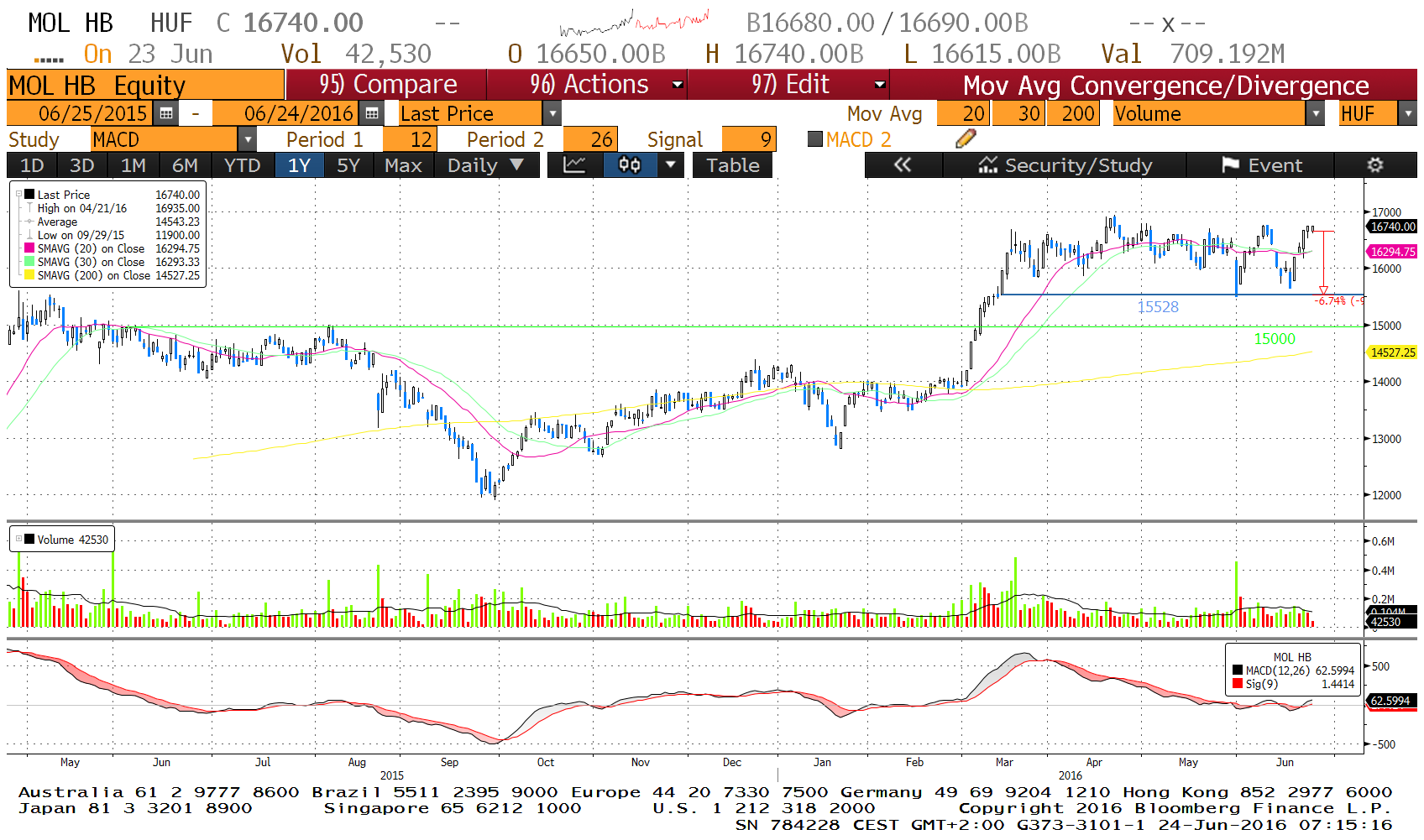Click the 15528 support level label

click(1158, 307)
